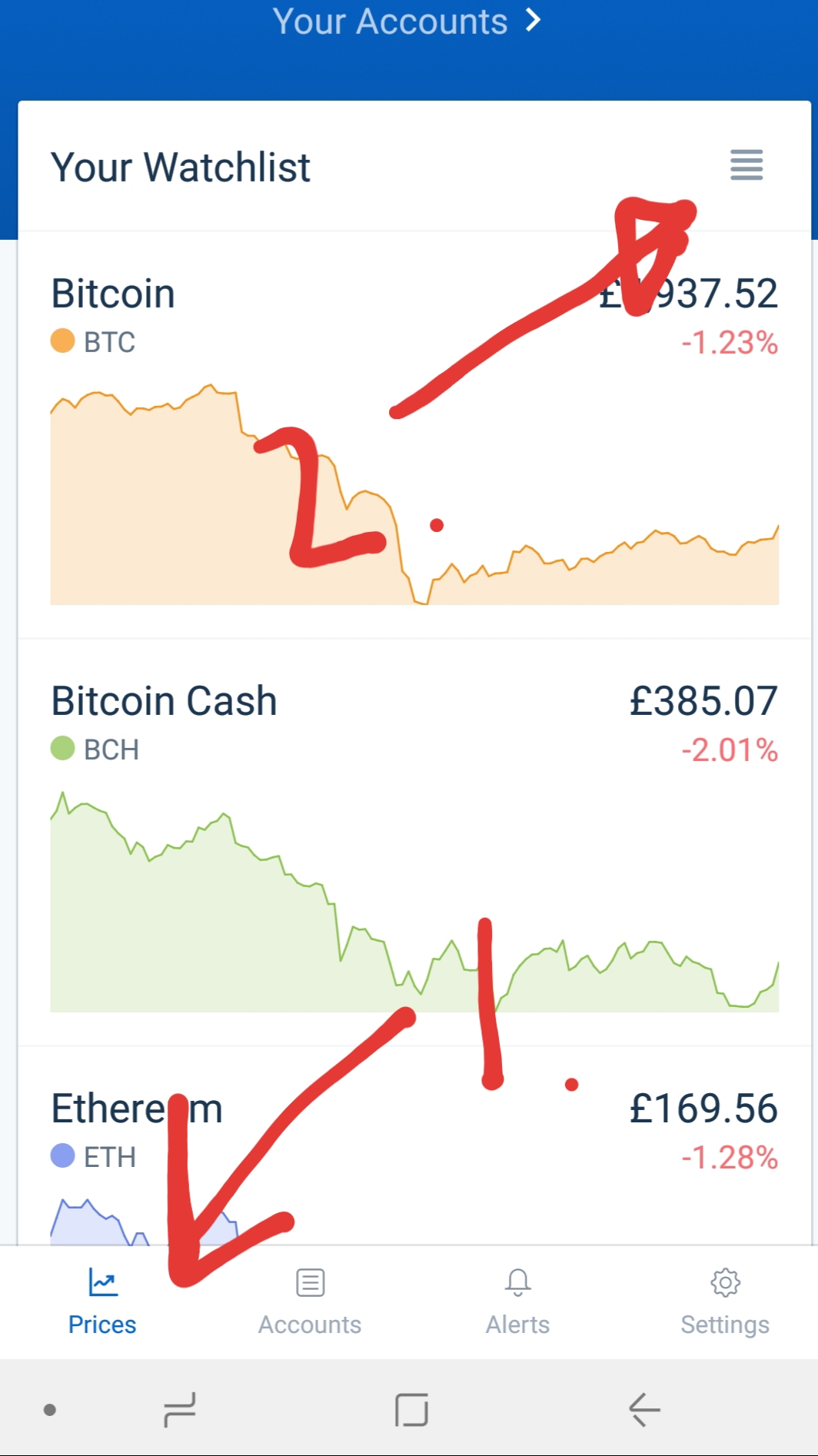This screenshot has height=1456, width=818.
Task: Open the Accounts list icon
Action: [x=310, y=1282]
